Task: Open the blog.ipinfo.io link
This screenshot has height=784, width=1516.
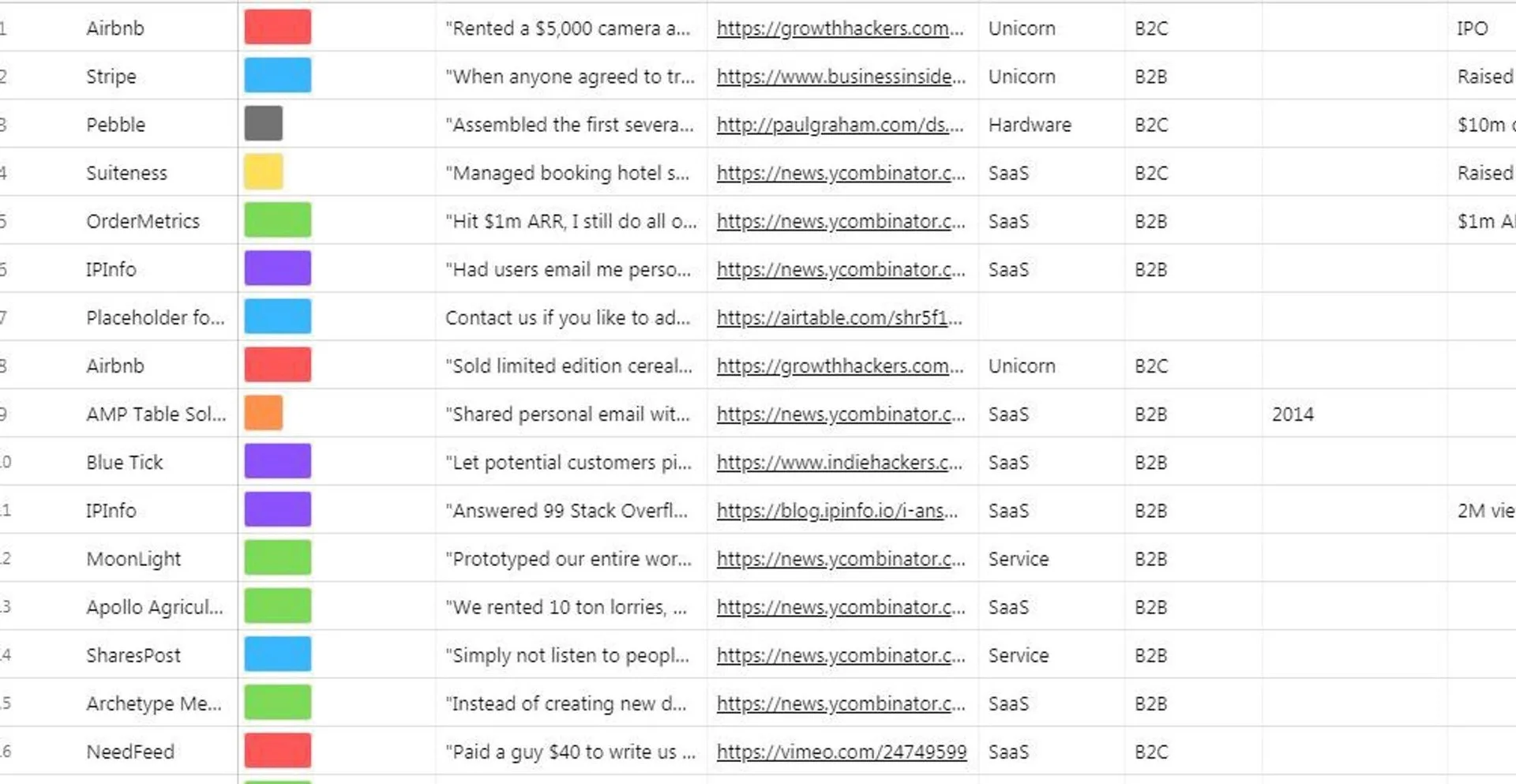Action: 837,511
